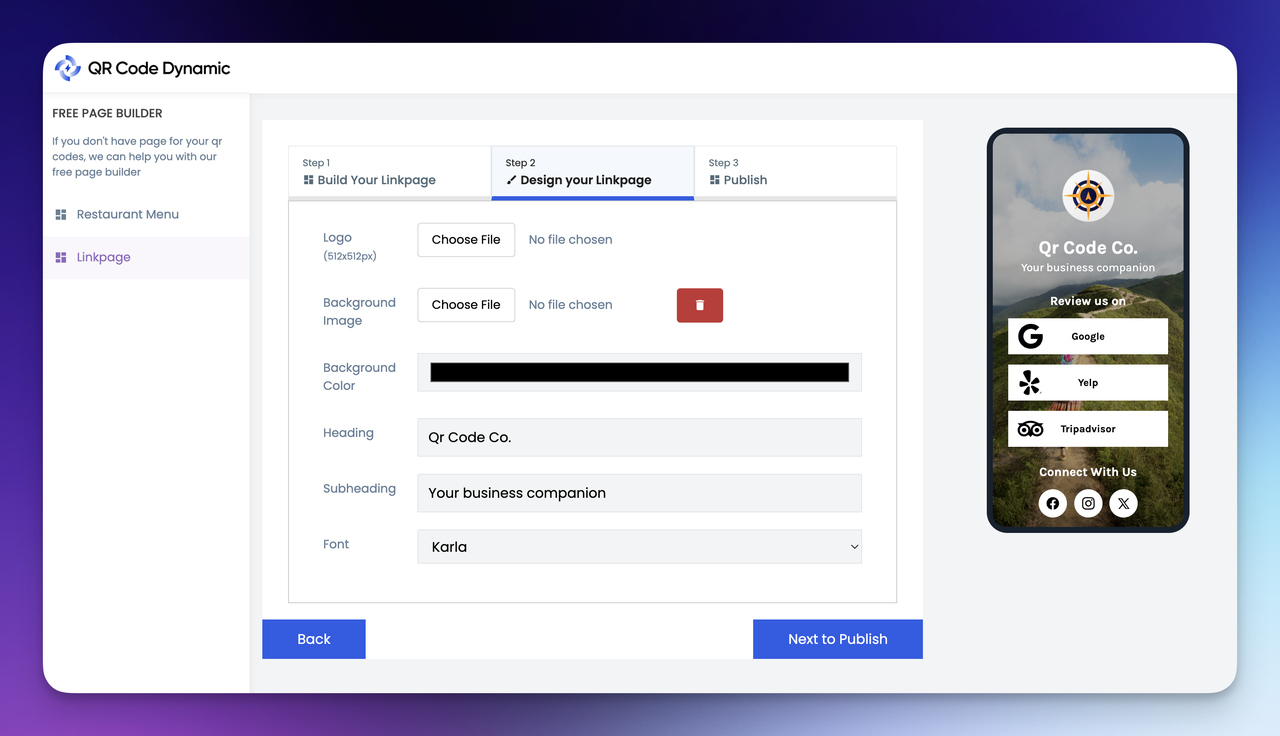Screen dimensions: 1280x736
Task: Choose a logo file to upload
Action: click(466, 239)
